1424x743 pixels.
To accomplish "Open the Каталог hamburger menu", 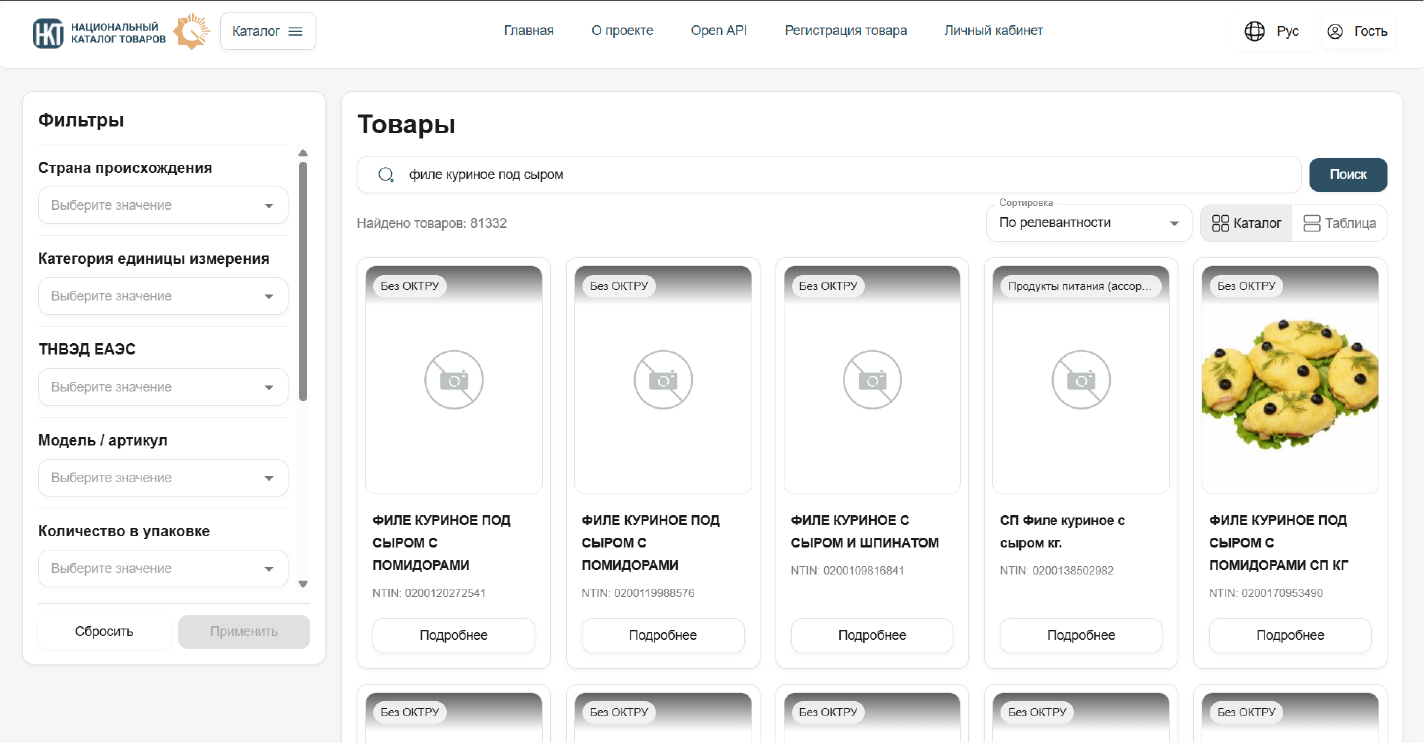I will click(x=267, y=31).
